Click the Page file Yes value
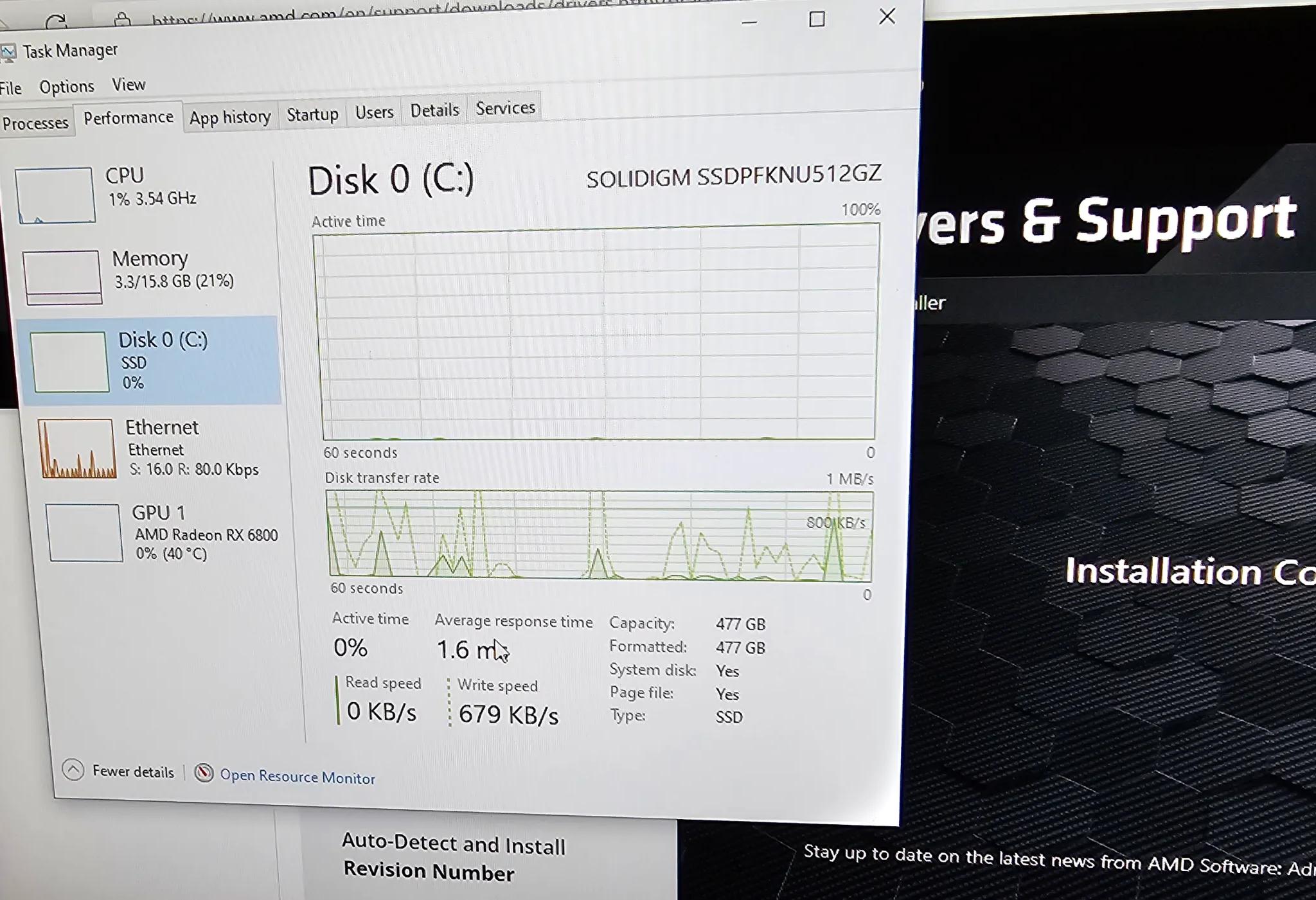This screenshot has height=900, width=1316. point(727,694)
